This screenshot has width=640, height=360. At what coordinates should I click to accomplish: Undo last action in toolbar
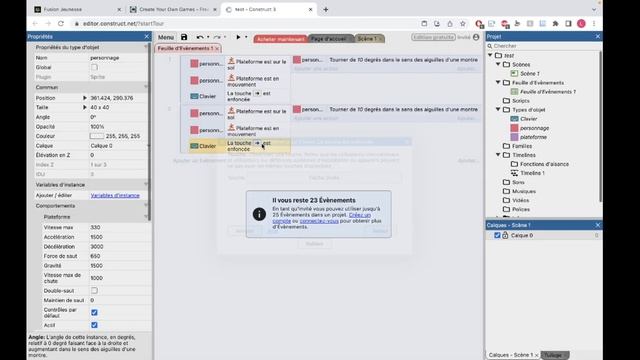coord(200,37)
